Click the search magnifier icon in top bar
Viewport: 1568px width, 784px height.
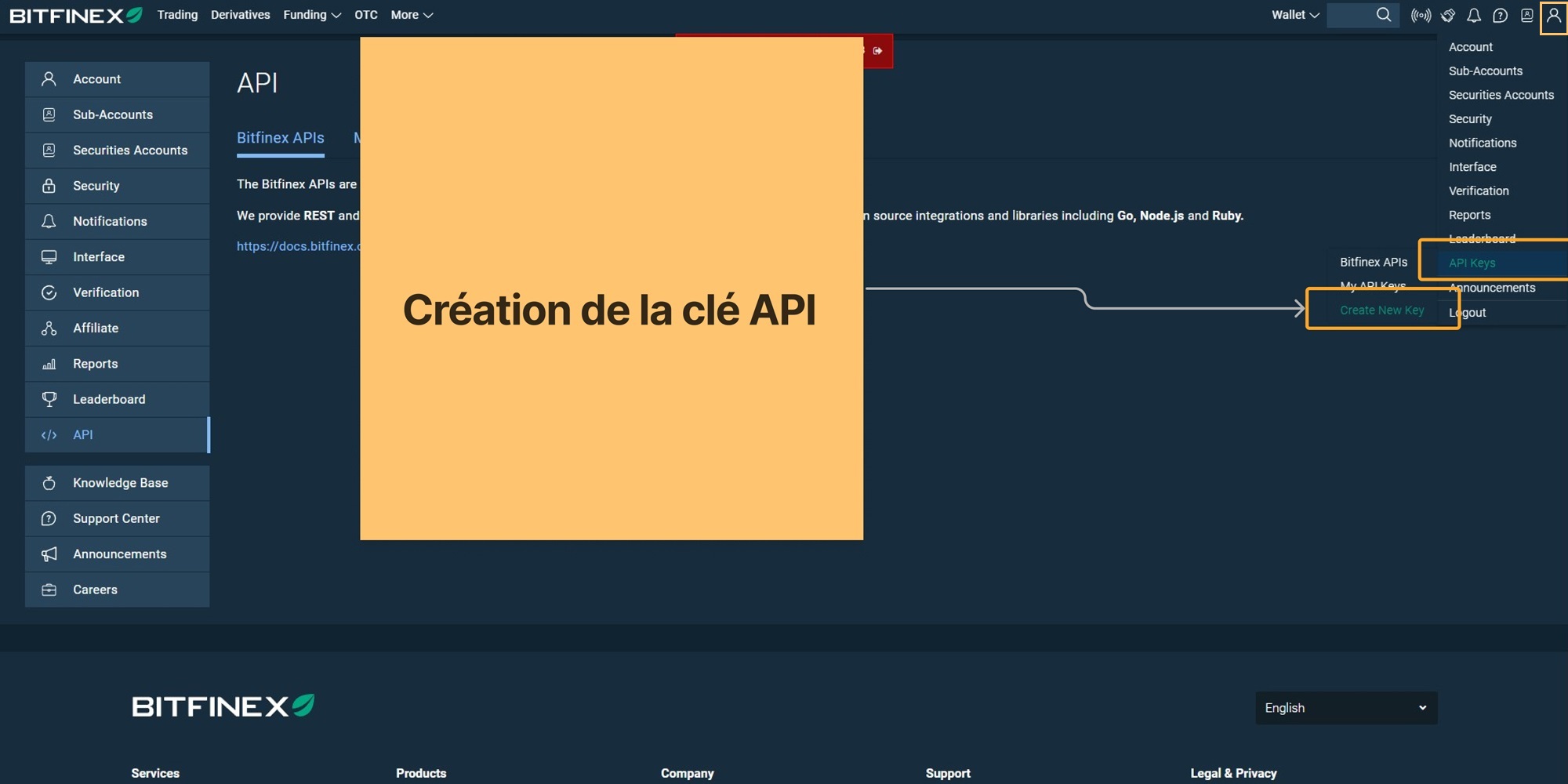click(x=1384, y=15)
